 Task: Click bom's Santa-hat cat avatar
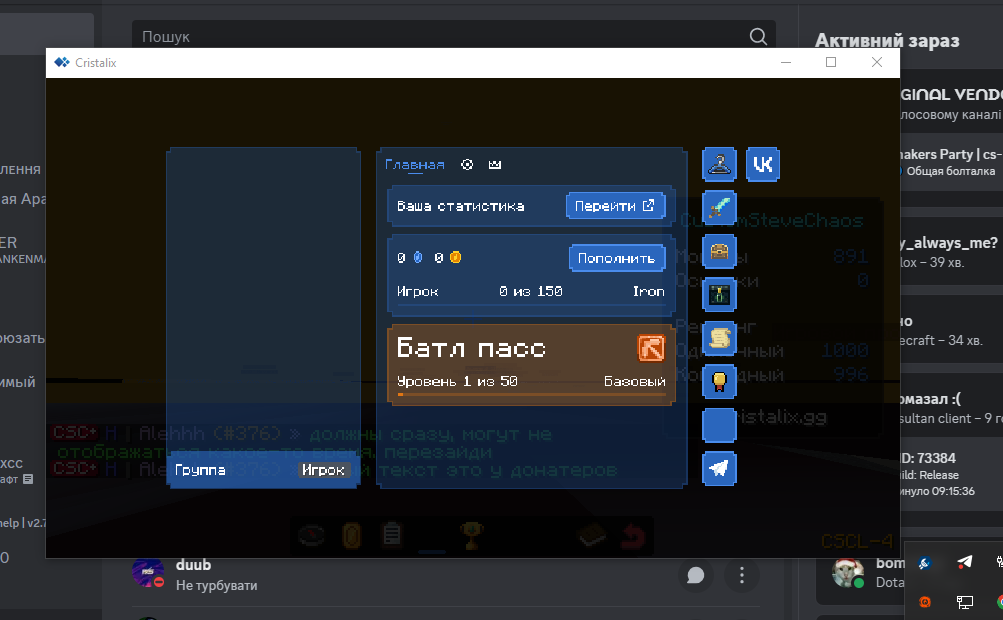pos(848,573)
